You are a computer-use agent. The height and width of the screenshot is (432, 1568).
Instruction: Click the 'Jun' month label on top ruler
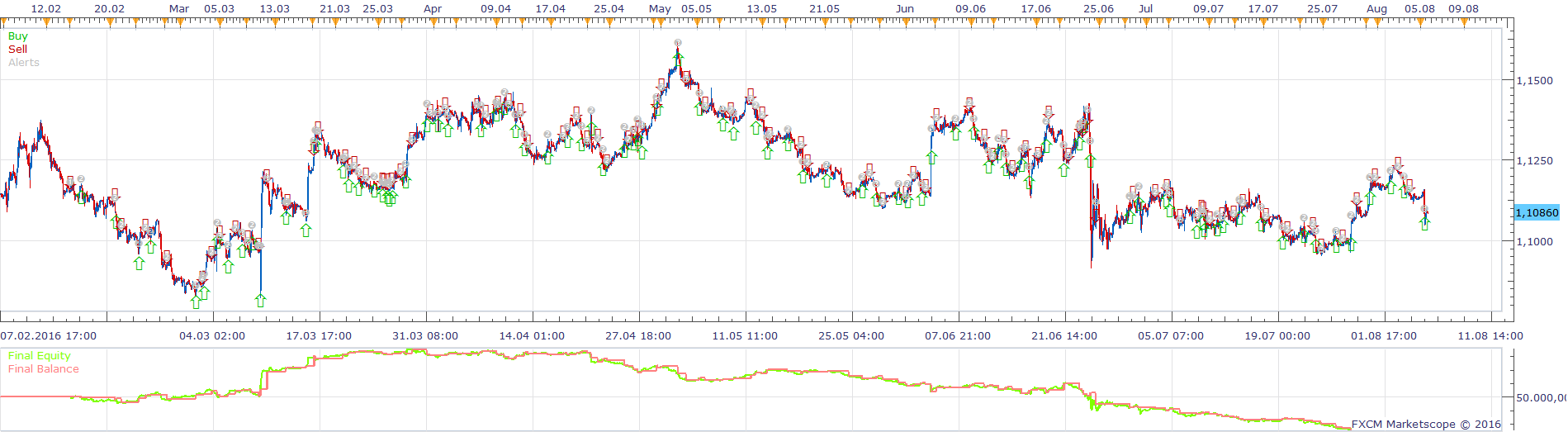[x=905, y=8]
